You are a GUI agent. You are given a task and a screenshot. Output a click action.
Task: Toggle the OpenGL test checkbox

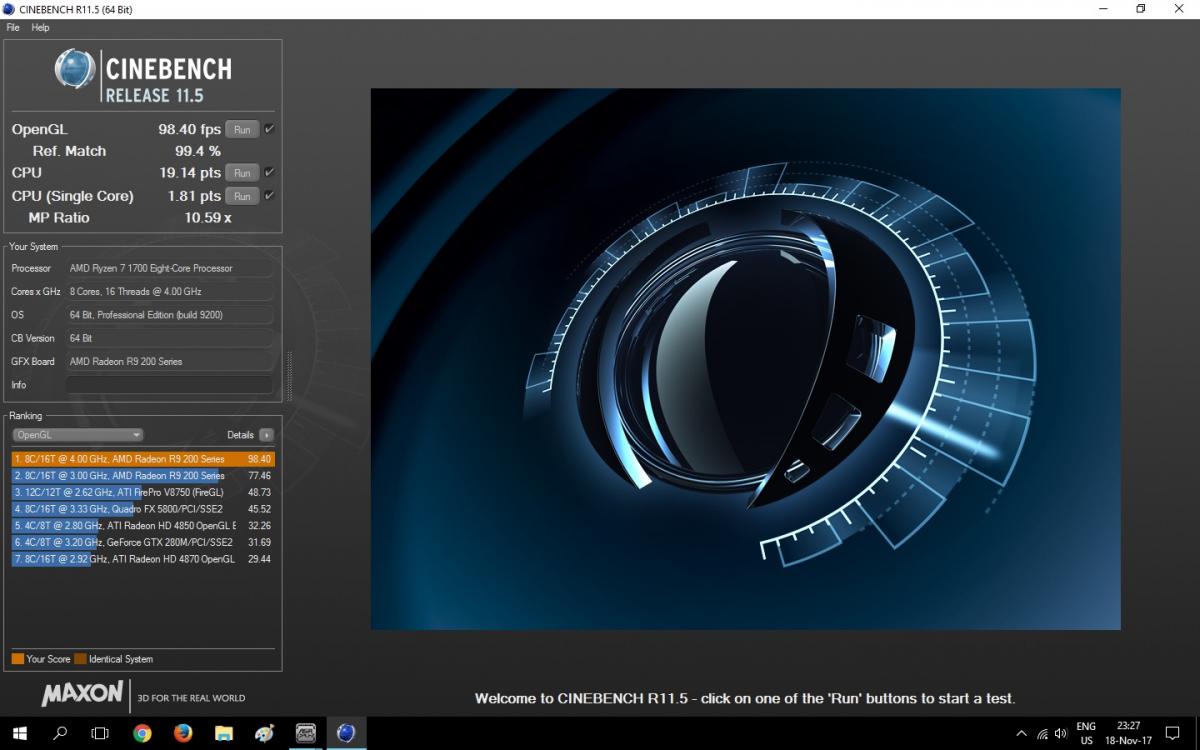coord(269,129)
